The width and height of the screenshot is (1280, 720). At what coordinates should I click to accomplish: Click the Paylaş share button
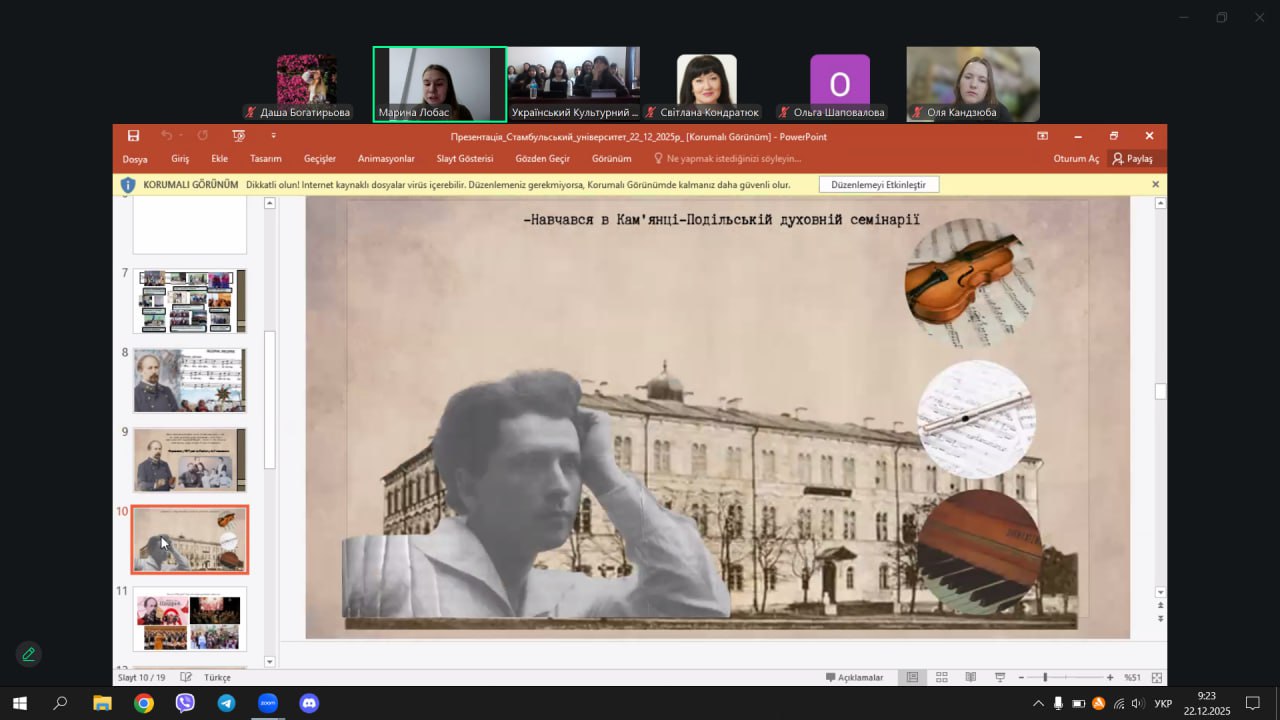pos(1133,159)
